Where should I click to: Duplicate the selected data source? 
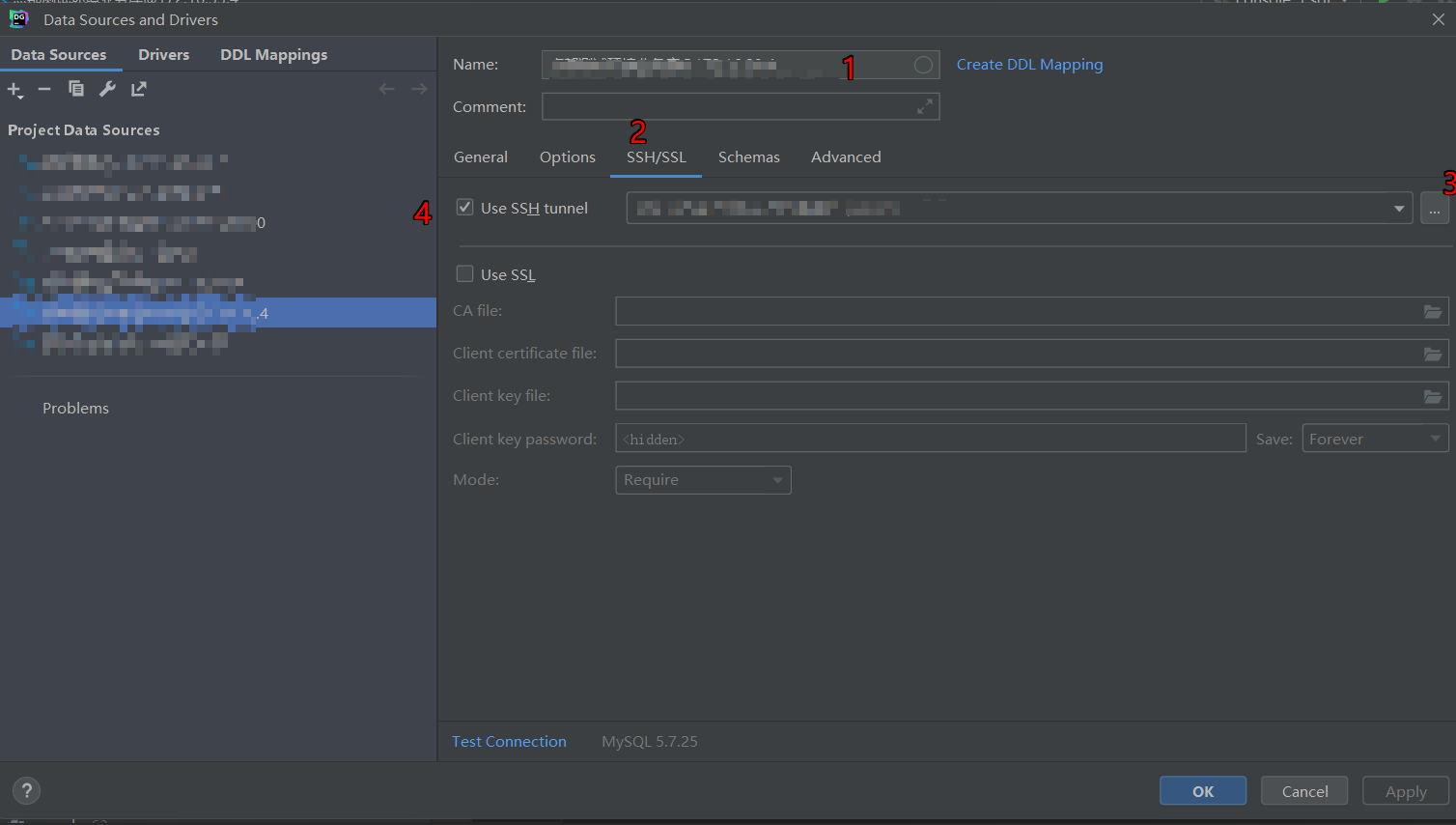[76, 89]
